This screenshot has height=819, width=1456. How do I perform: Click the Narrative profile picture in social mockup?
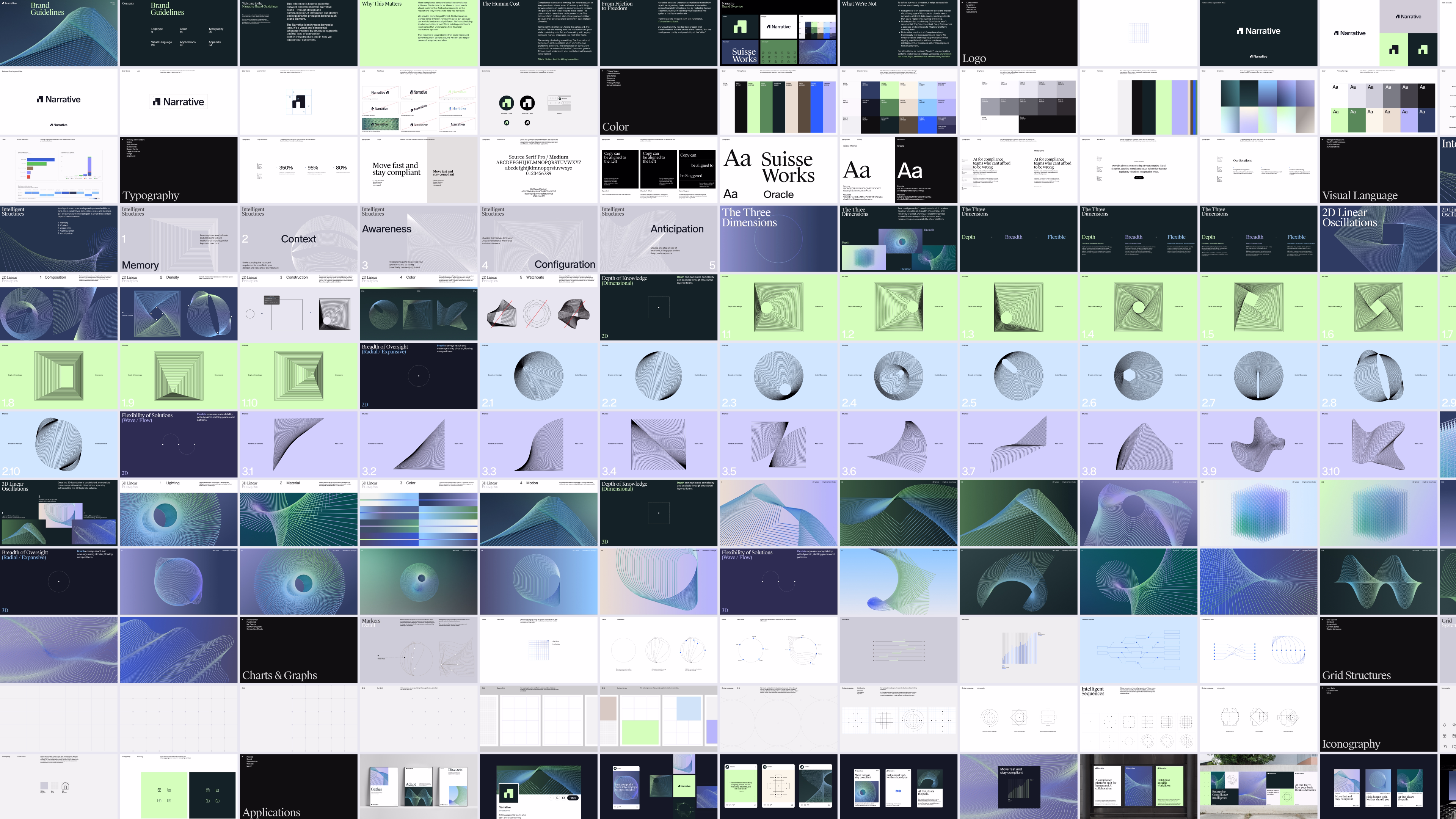pos(509,794)
